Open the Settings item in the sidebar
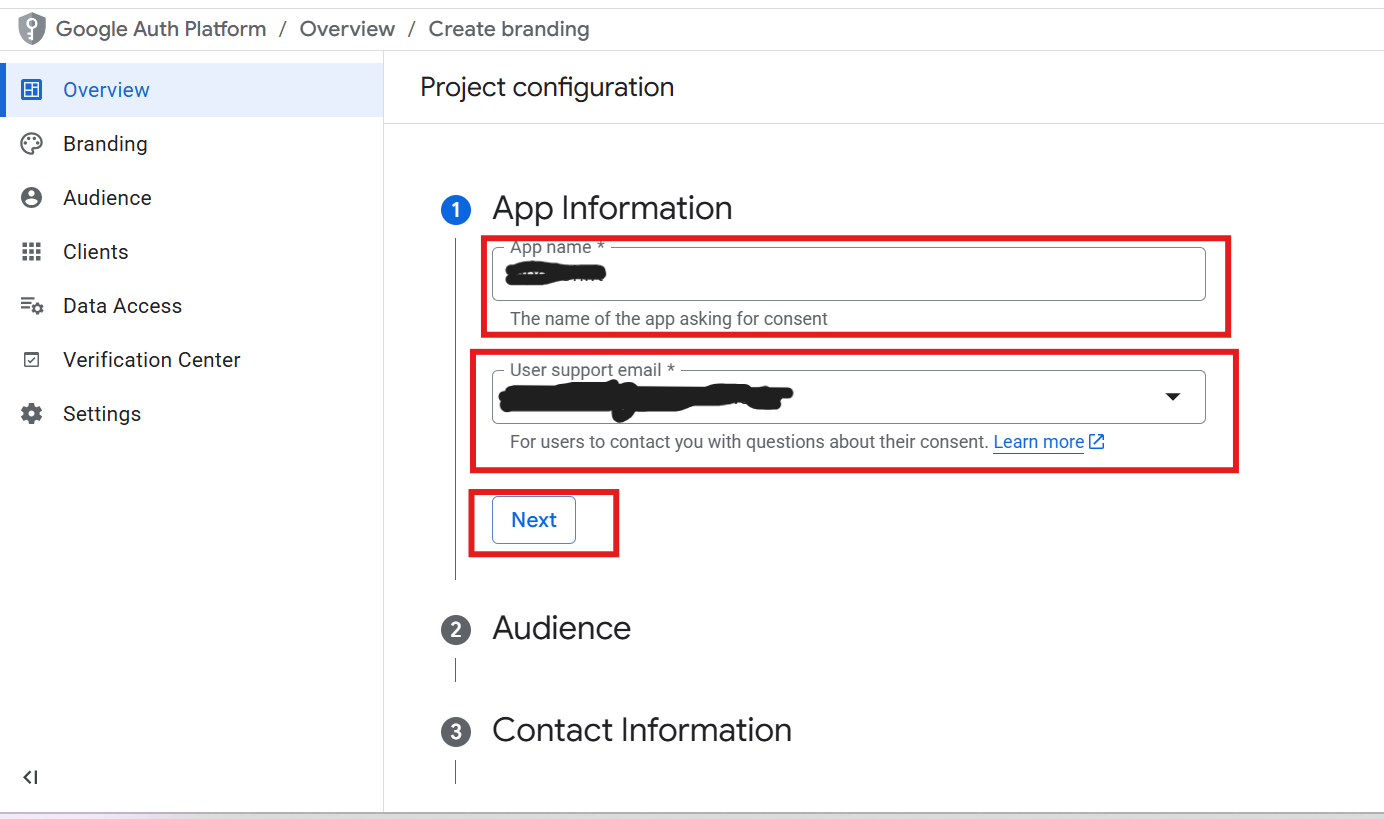 coord(101,414)
